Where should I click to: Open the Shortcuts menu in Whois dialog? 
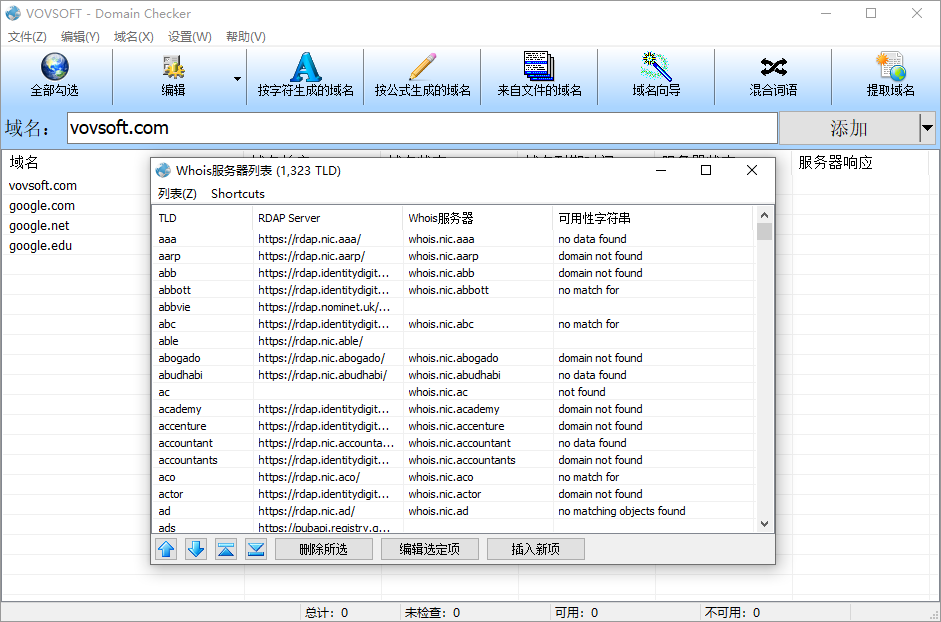coord(238,193)
